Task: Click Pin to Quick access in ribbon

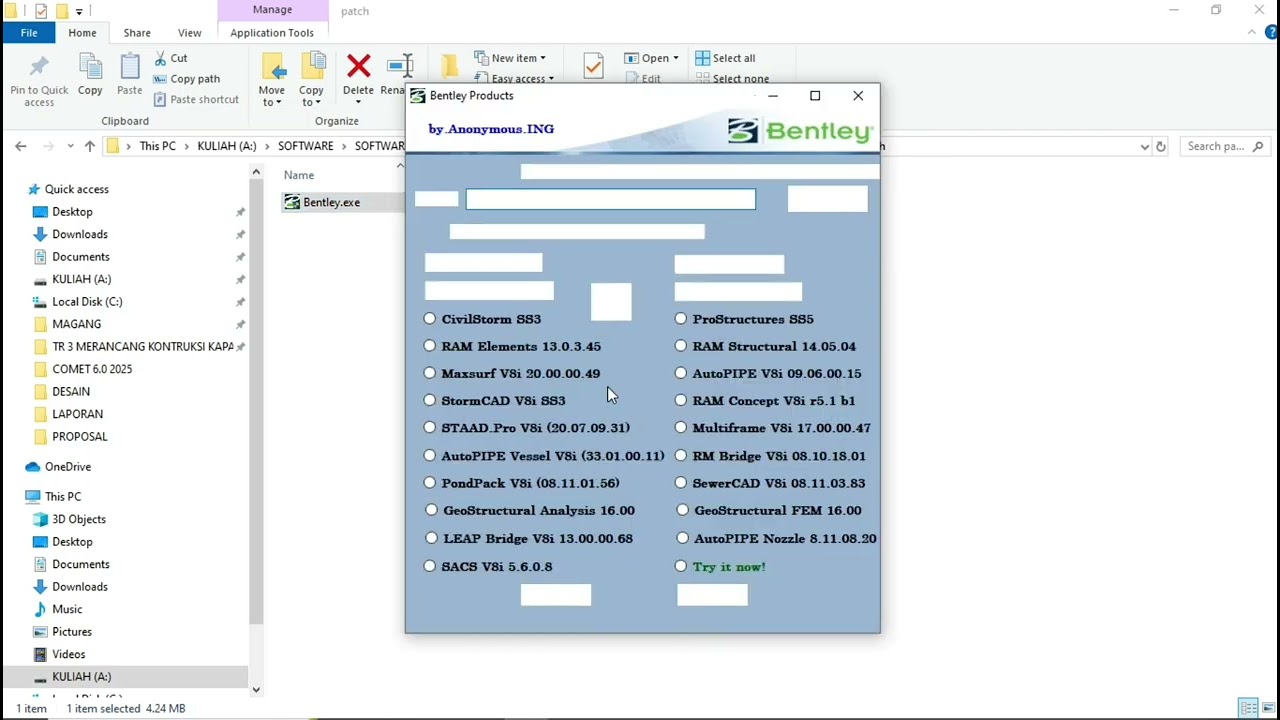Action: click(39, 80)
